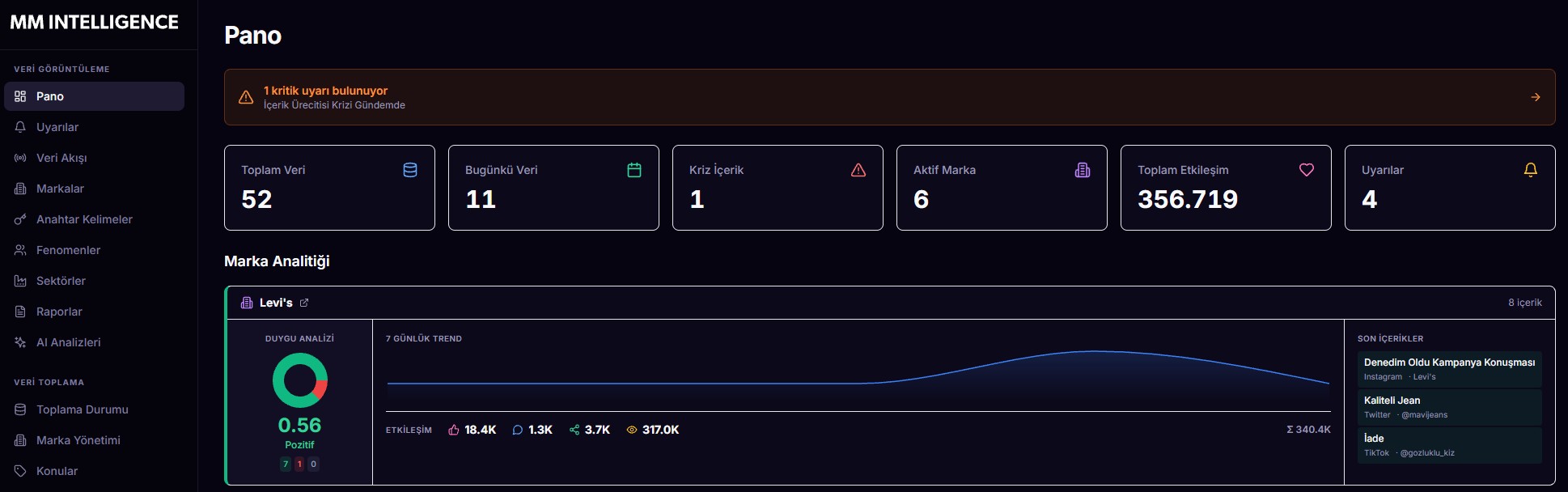The image size is (1568, 492).
Task: Open Uyarılar in the sidebar
Action: click(x=57, y=127)
